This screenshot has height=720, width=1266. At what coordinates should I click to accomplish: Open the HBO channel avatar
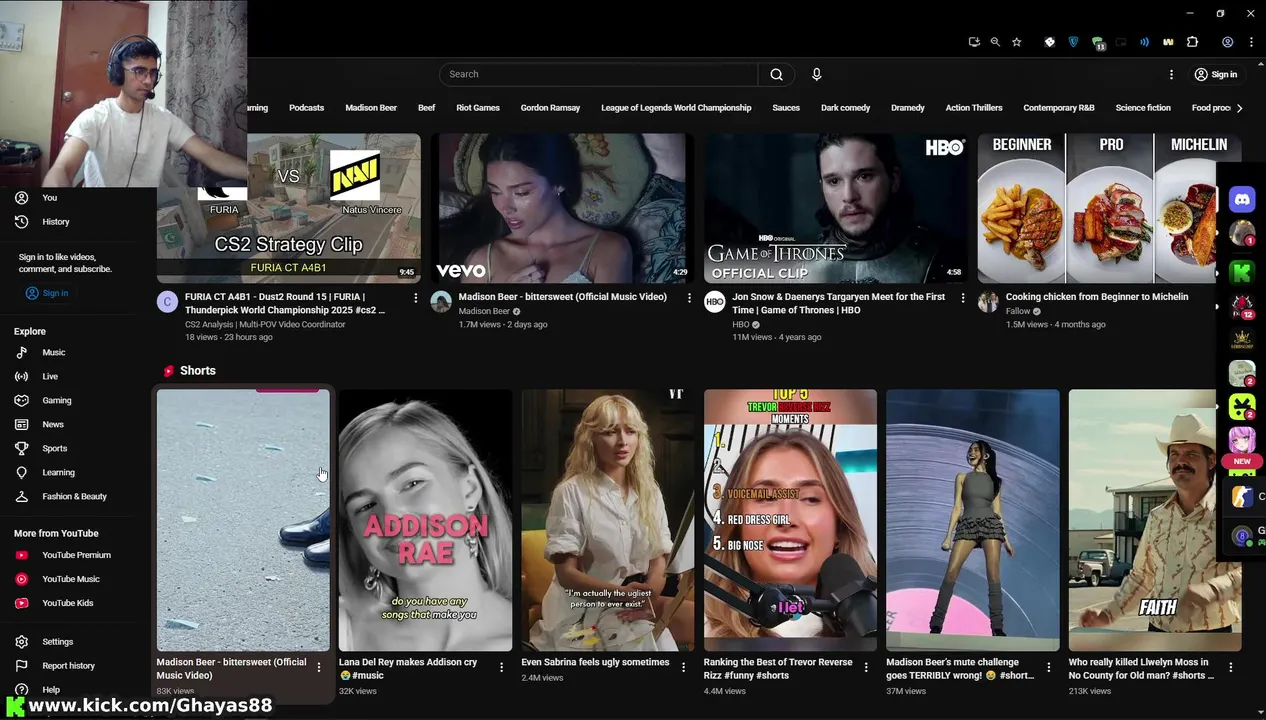(x=714, y=302)
